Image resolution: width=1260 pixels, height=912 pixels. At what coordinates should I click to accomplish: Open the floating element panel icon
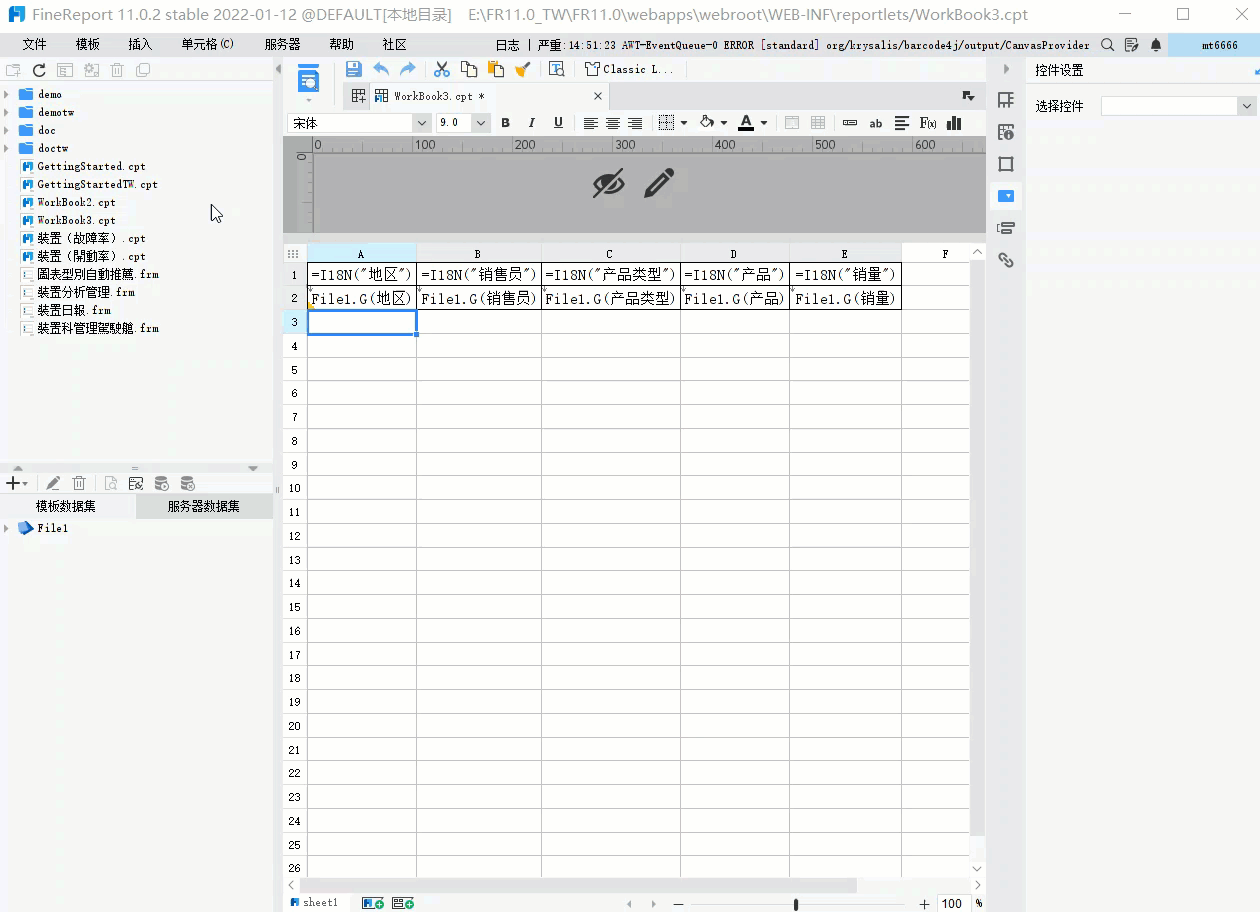pyautogui.click(x=1006, y=164)
